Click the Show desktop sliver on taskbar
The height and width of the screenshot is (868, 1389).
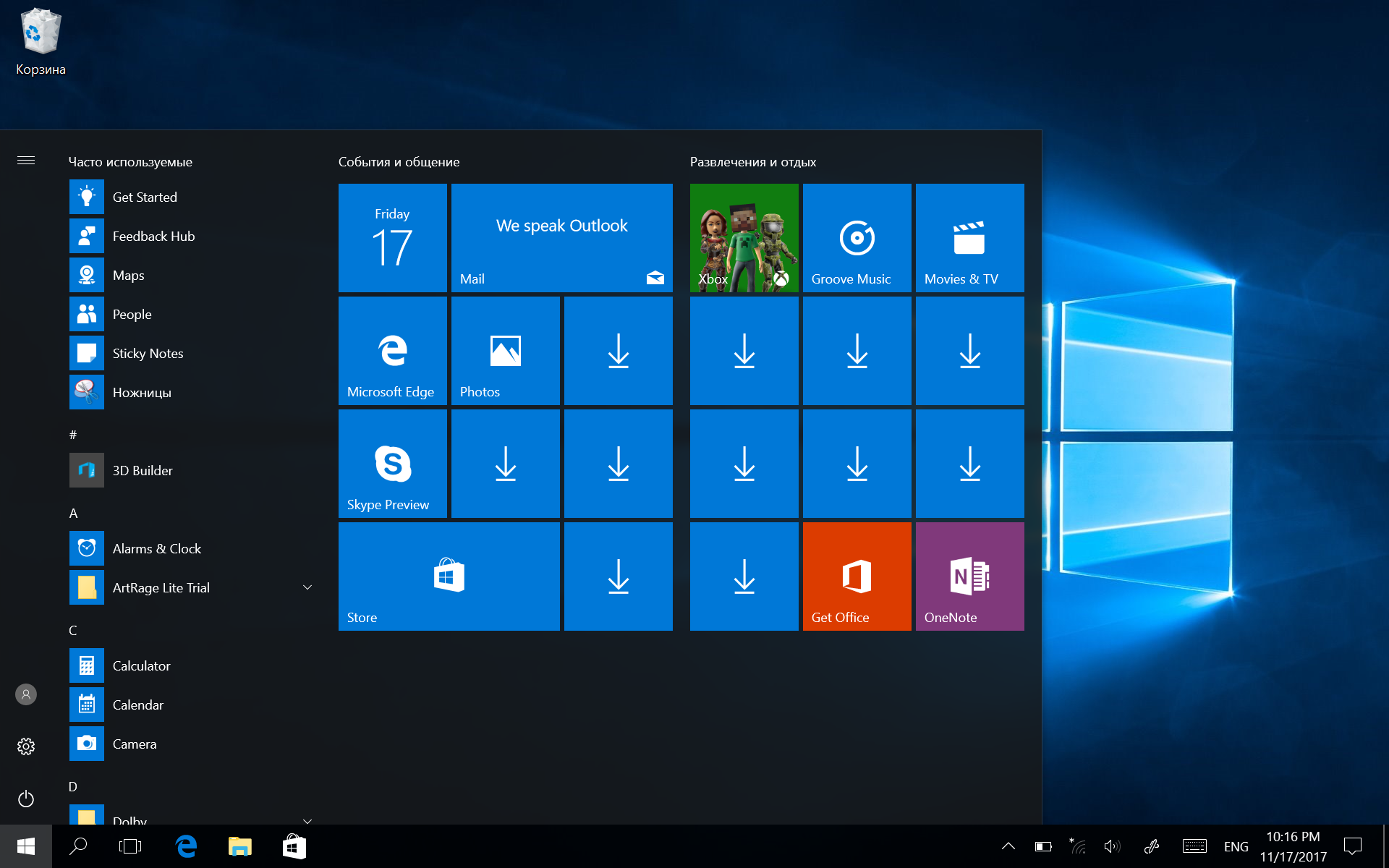tap(1385, 846)
